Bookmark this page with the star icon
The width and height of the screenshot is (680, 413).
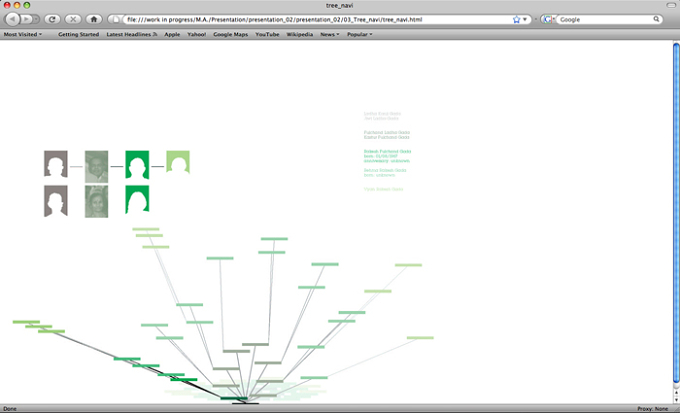[x=516, y=20]
